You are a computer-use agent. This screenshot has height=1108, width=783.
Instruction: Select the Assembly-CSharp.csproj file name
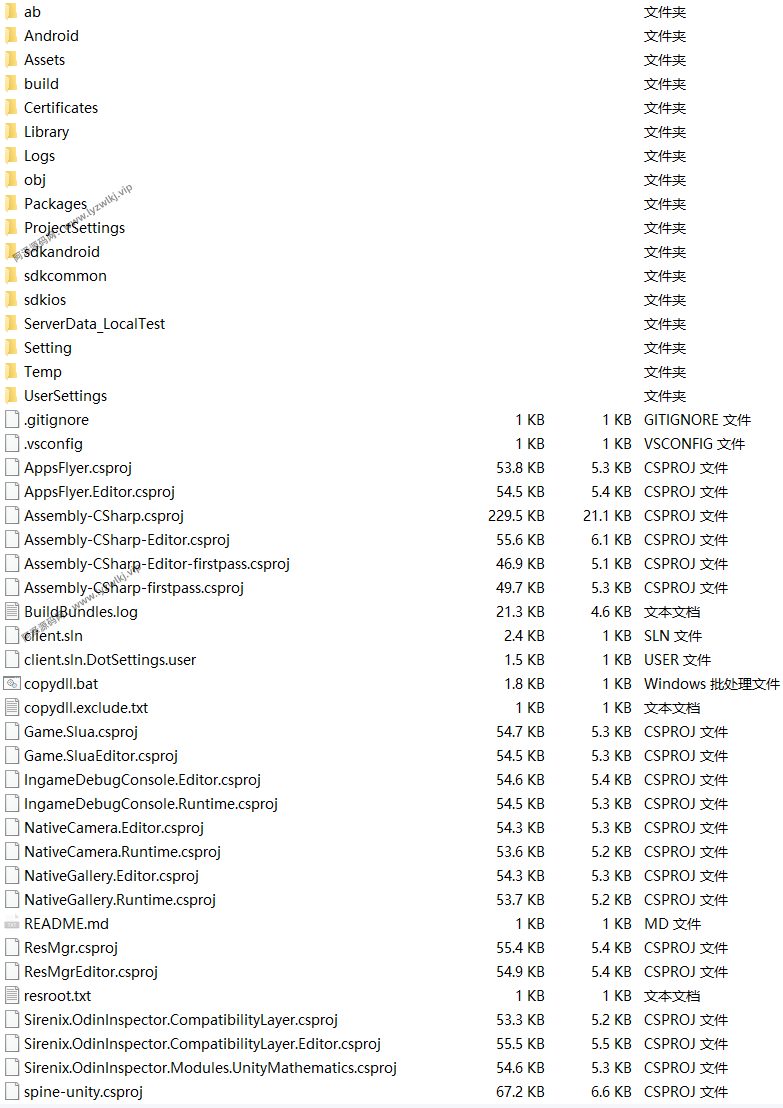[x=104, y=516]
